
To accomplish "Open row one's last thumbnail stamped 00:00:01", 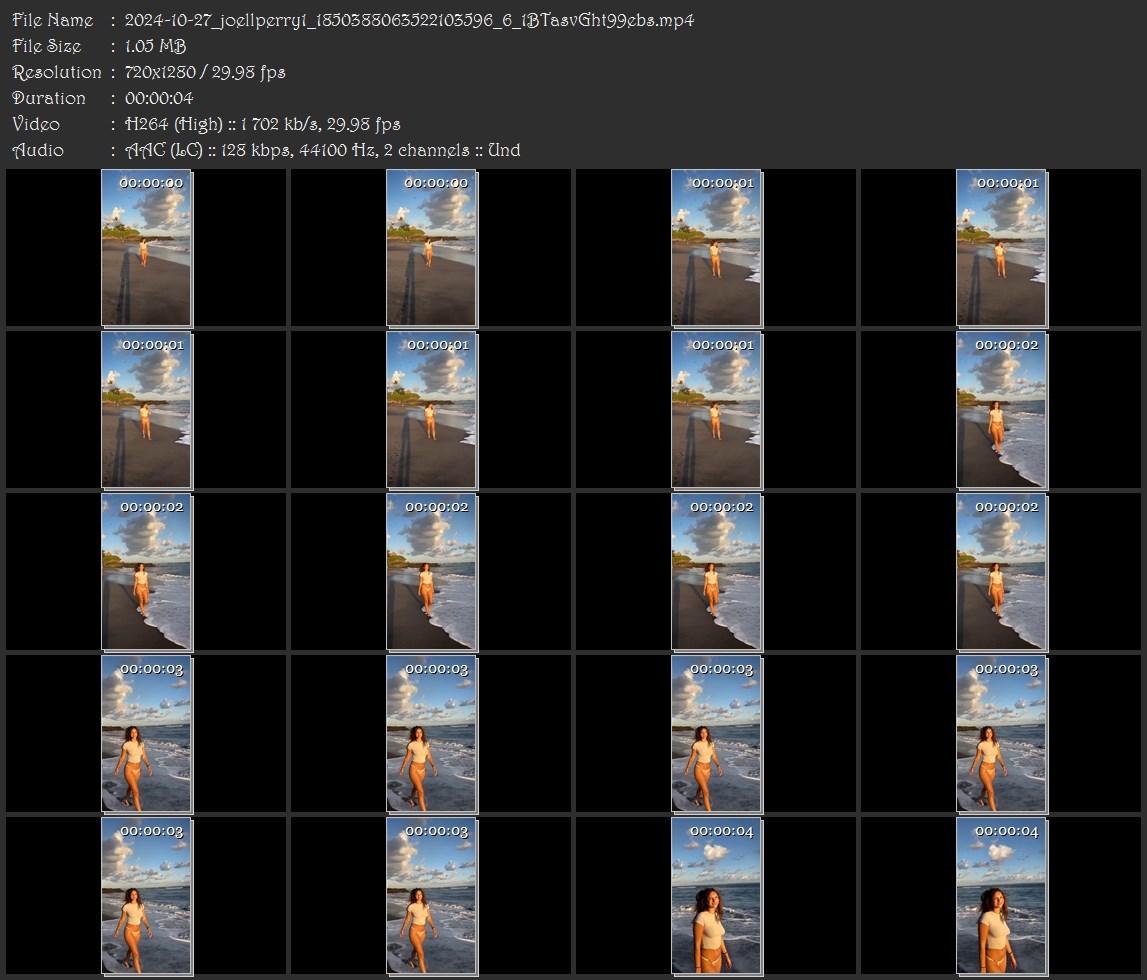I will (x=1001, y=248).
